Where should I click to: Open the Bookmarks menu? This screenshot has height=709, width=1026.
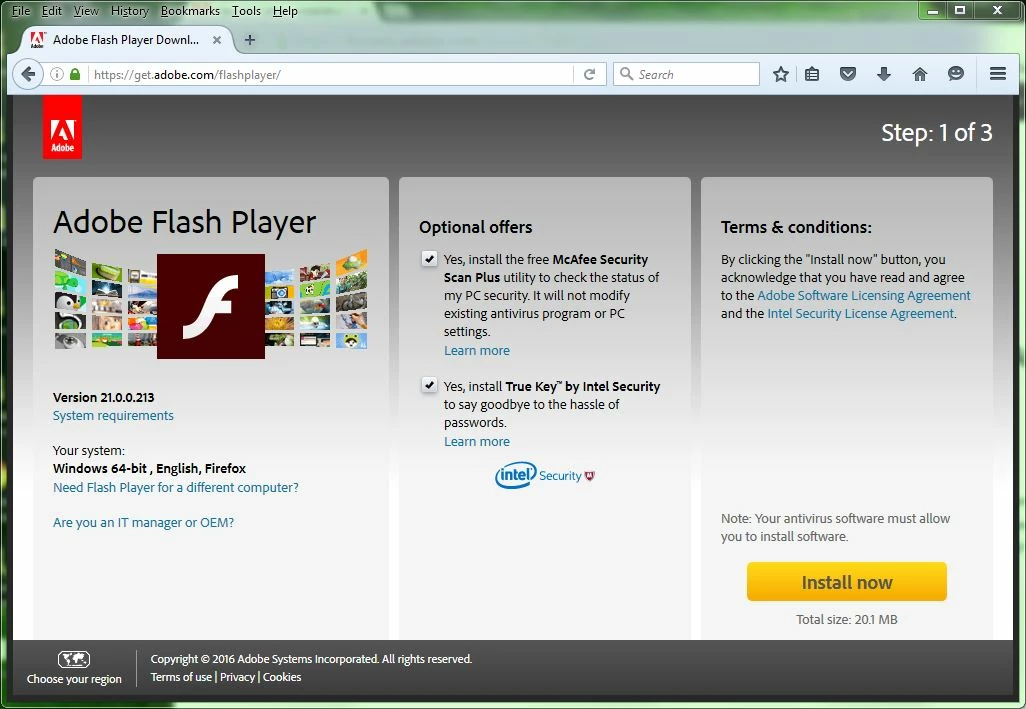[x=190, y=11]
